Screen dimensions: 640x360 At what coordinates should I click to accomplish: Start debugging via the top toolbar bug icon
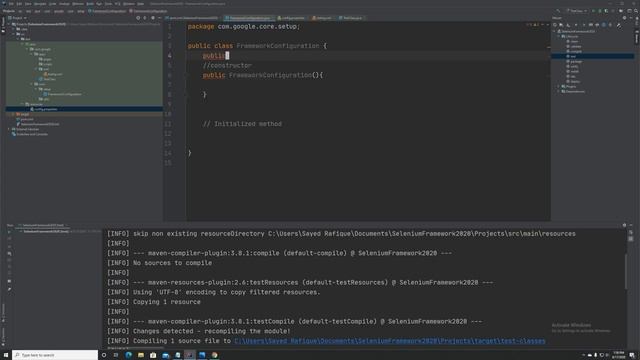point(600,11)
